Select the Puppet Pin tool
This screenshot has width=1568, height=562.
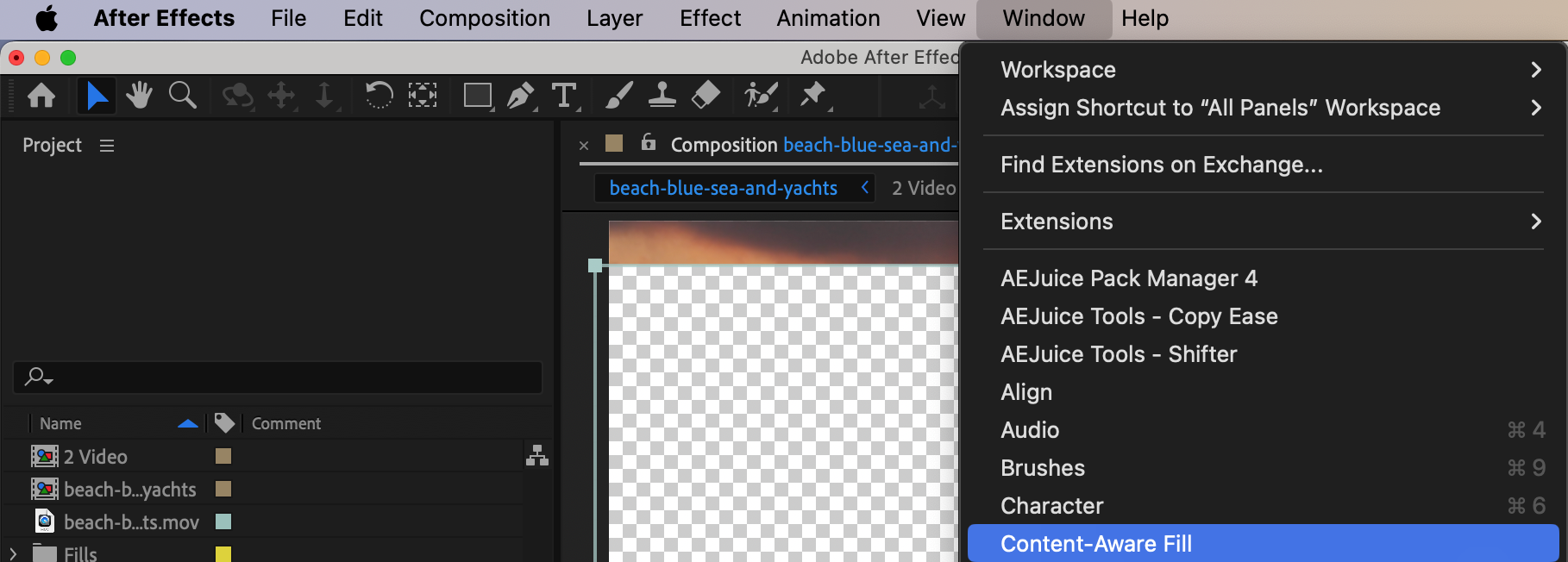coord(812,95)
